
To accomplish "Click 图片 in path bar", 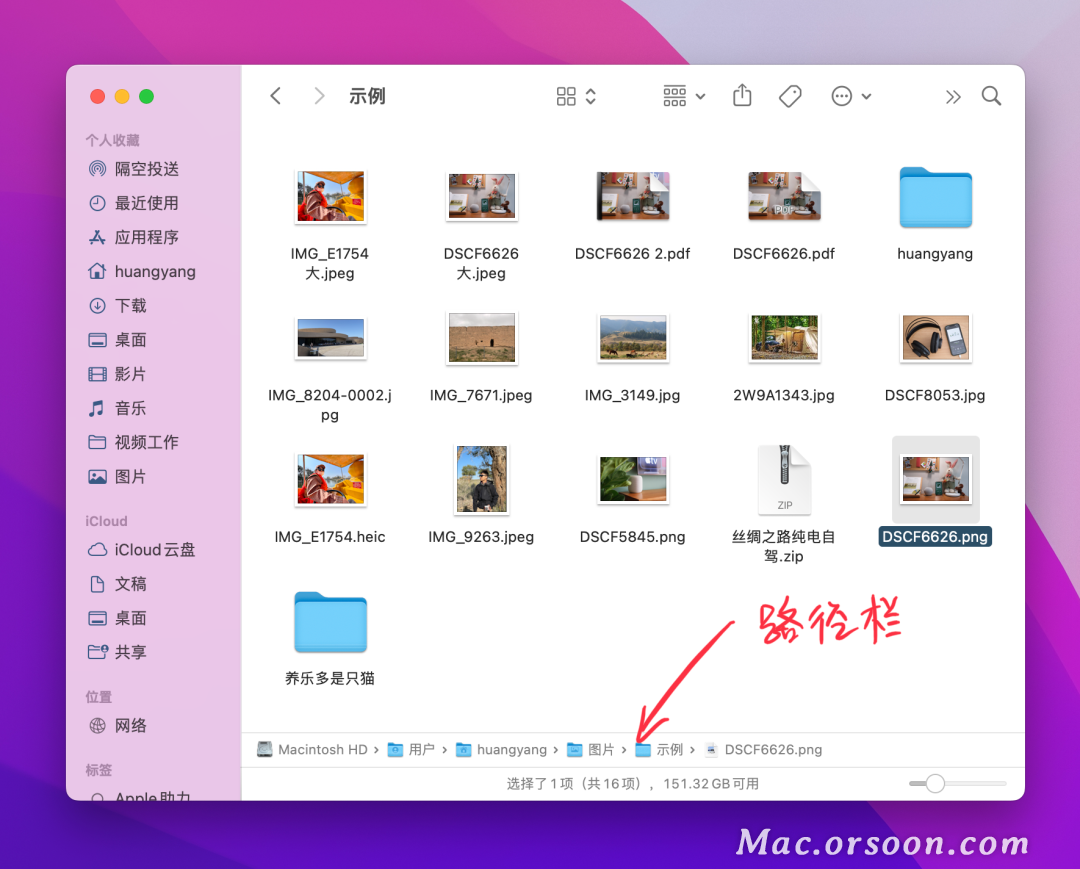I will (x=590, y=749).
